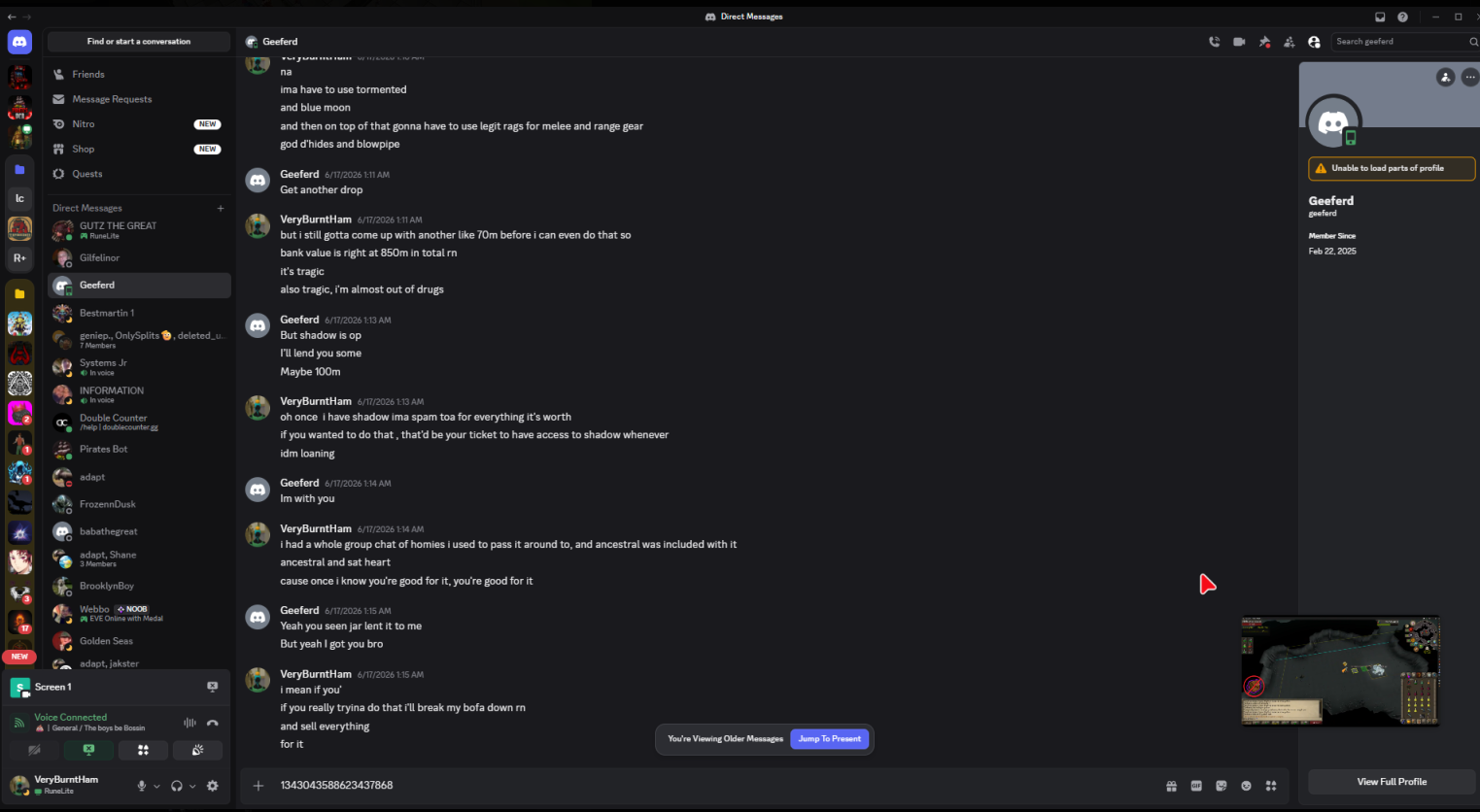Expand microphone input options arrow
This screenshot has width=1480, height=812.
tap(156, 787)
